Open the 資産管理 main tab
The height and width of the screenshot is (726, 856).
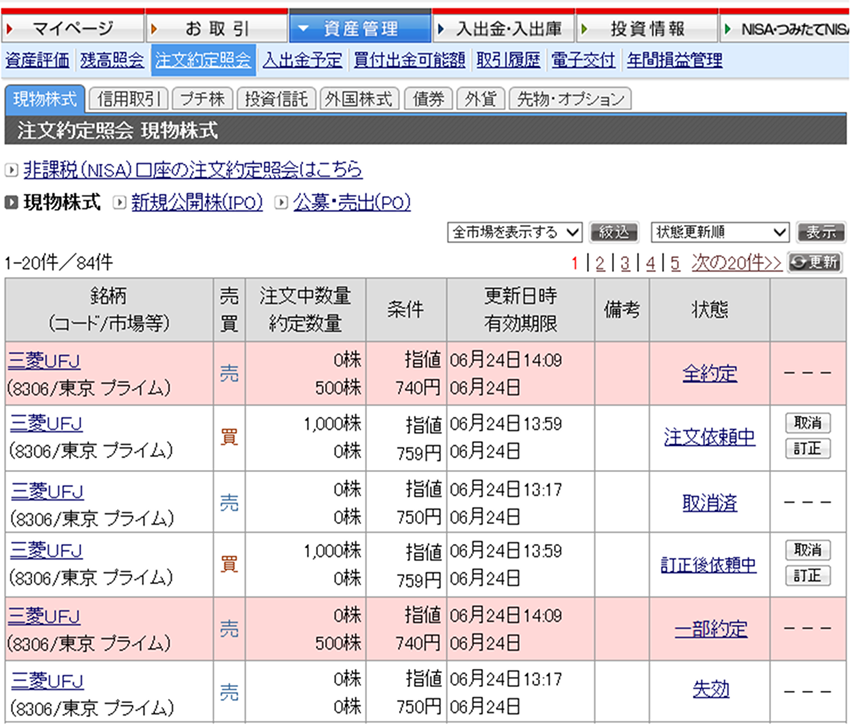[x=360, y=28]
